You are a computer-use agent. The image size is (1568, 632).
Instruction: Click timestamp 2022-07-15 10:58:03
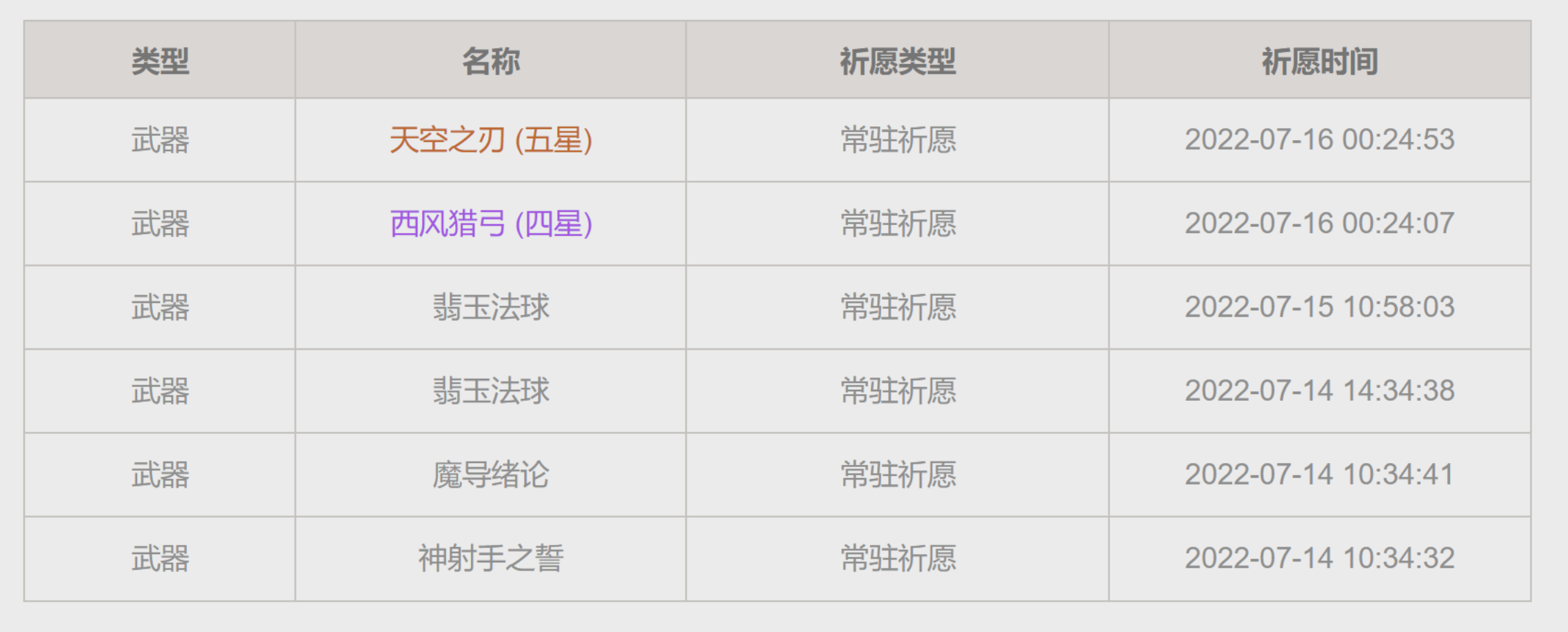click(x=1319, y=307)
